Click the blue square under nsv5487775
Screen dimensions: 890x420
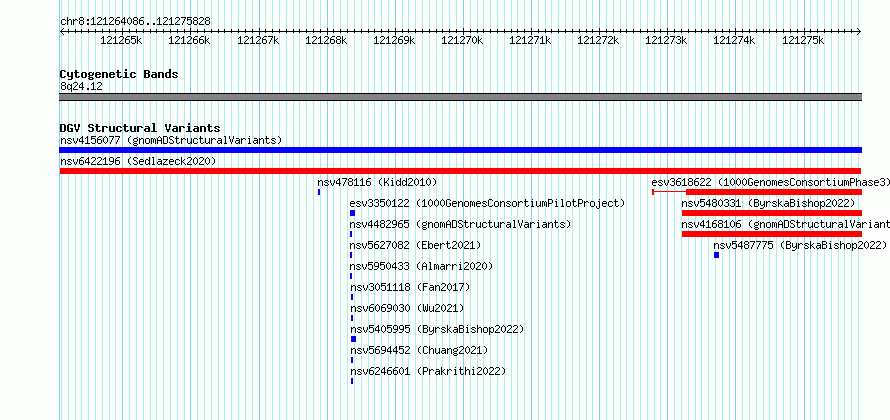coord(716,255)
